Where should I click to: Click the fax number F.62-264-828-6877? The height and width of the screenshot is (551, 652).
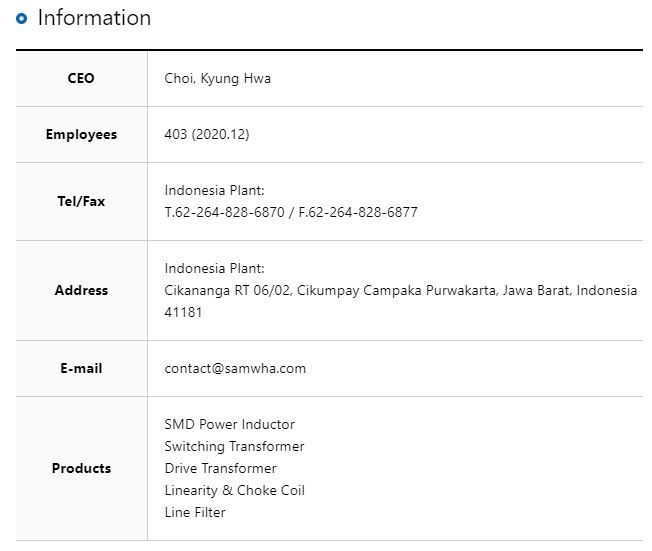tap(358, 212)
